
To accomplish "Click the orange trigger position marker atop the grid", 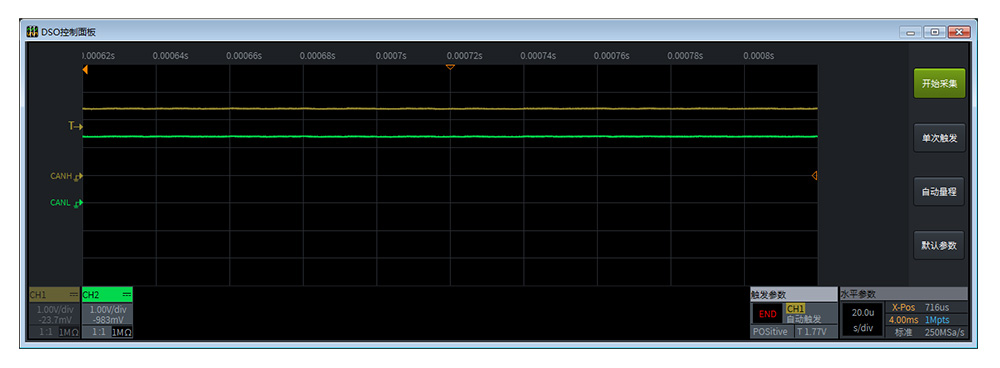I will pos(450,67).
